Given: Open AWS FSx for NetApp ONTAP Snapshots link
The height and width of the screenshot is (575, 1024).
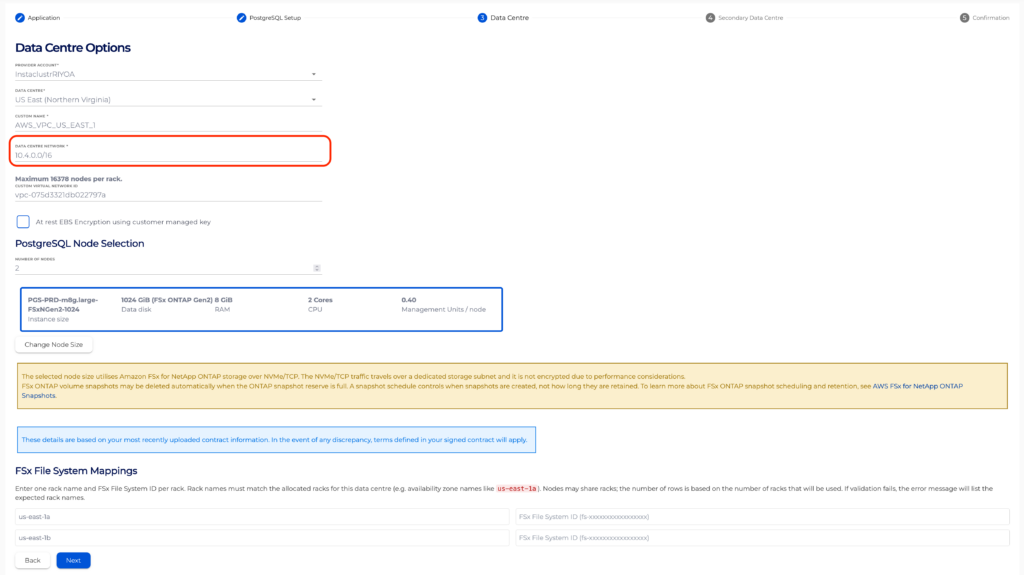Looking at the screenshot, I should click(x=918, y=386).
